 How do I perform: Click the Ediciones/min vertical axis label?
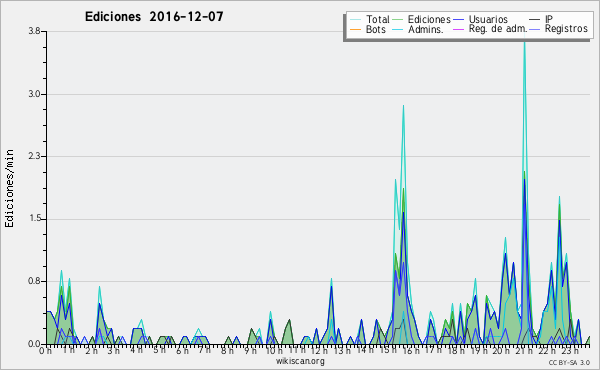tap(9, 188)
